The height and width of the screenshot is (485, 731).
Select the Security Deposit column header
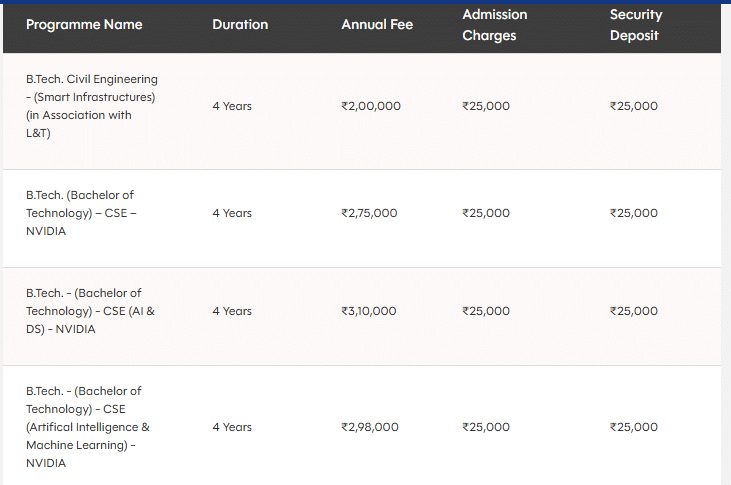[x=636, y=25]
